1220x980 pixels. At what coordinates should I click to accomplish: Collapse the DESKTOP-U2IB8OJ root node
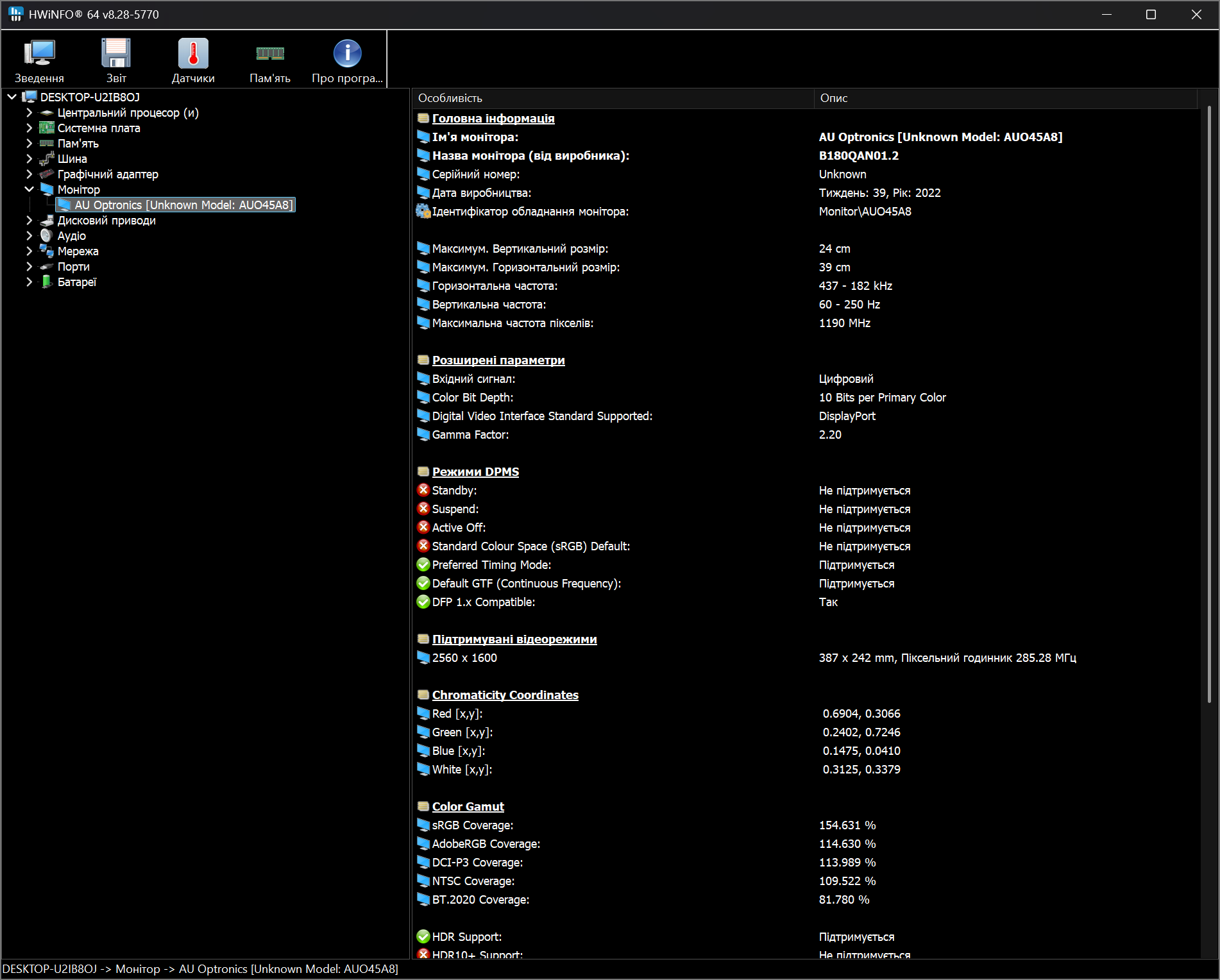pos(12,97)
